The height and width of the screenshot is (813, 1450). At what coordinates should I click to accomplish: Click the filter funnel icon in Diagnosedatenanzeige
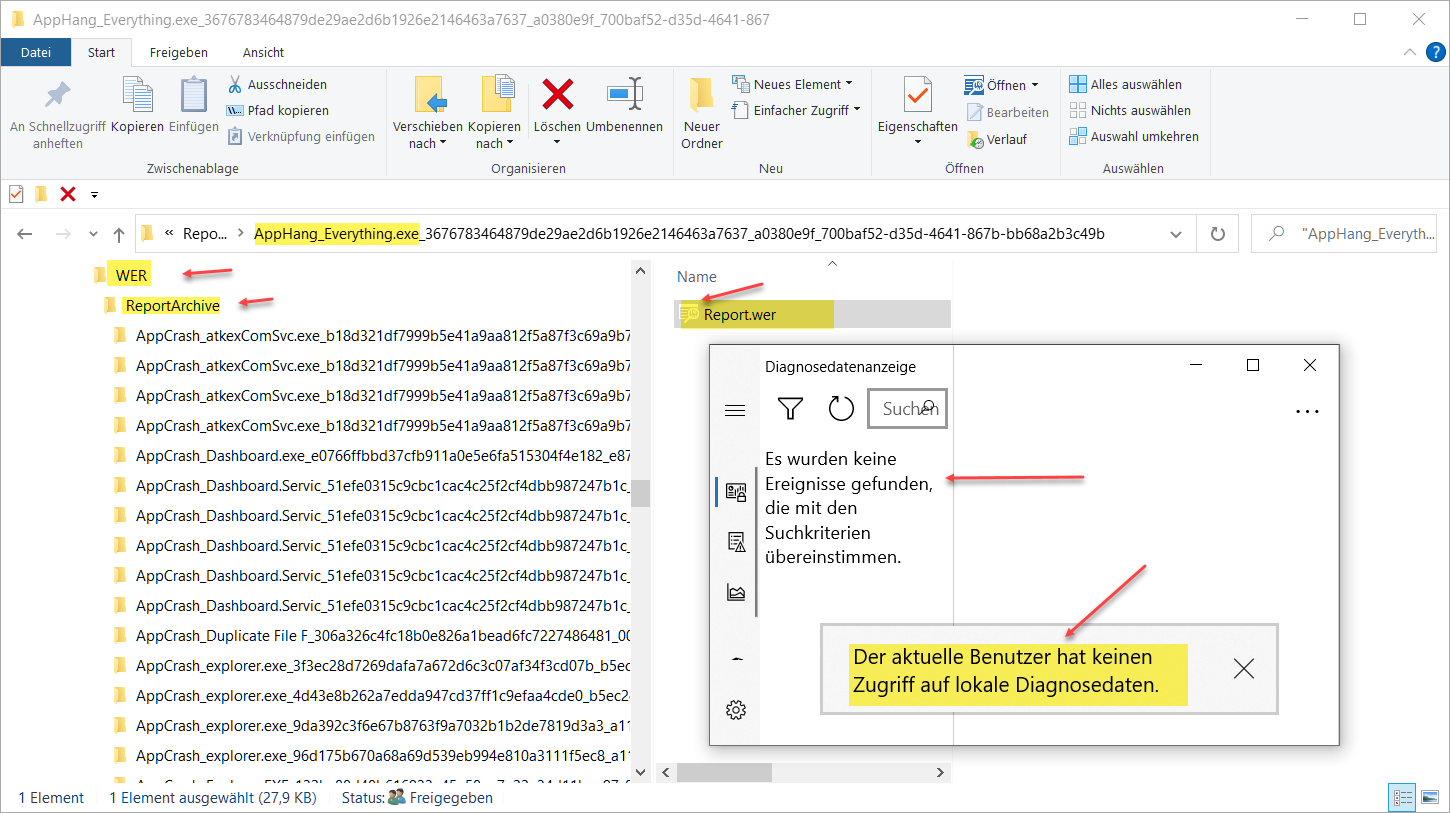790,408
